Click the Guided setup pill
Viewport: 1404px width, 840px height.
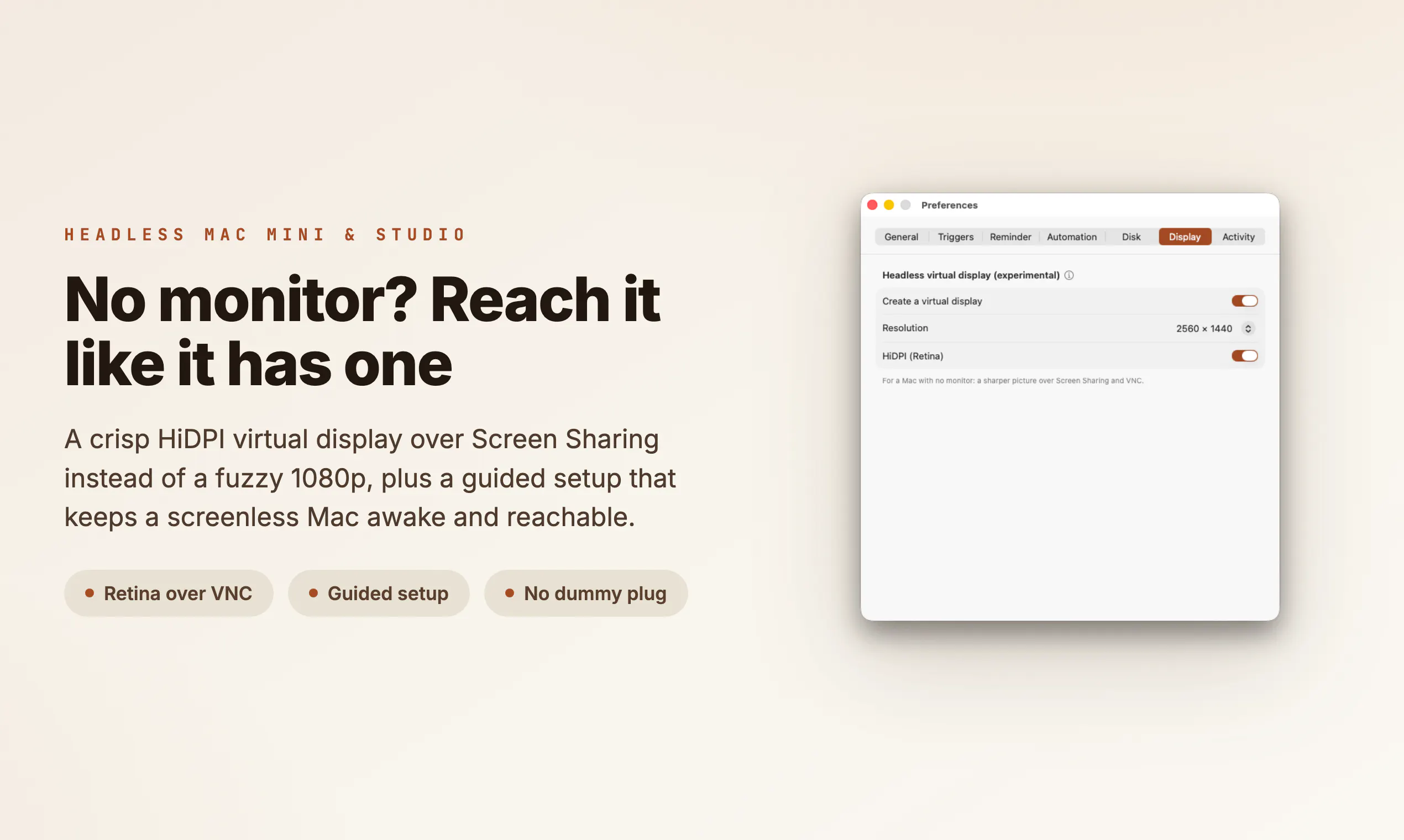point(379,593)
